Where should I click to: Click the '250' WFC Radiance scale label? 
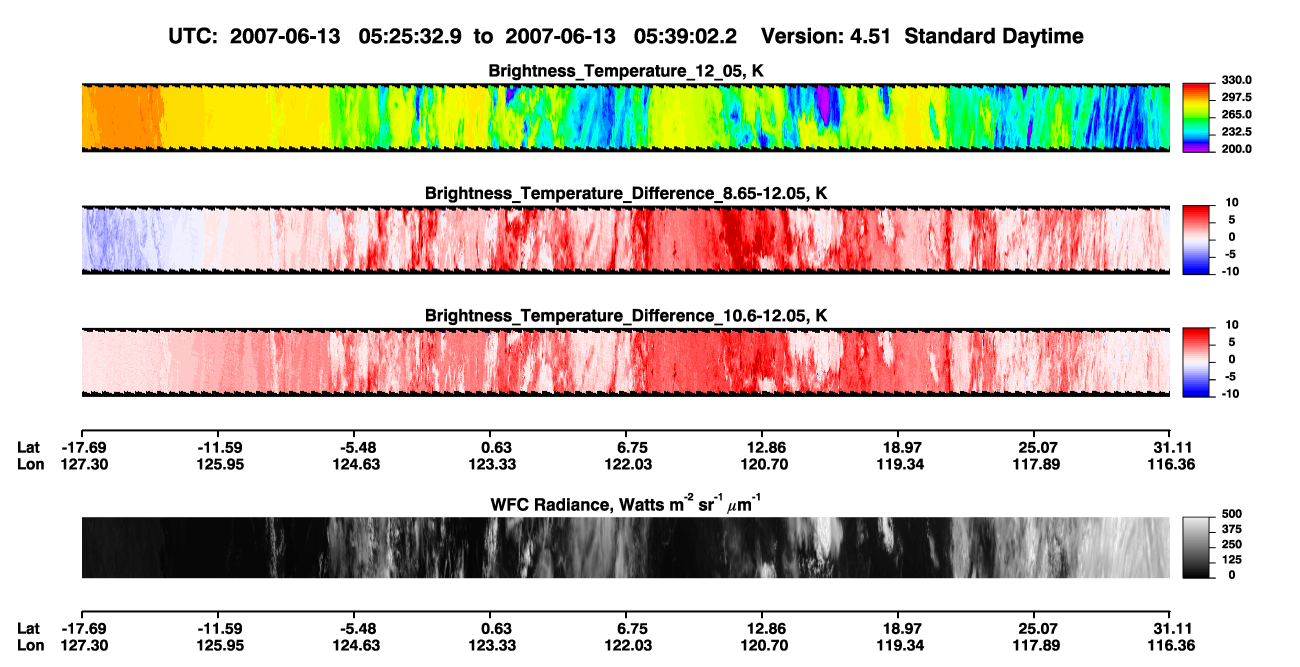tap(1232, 544)
